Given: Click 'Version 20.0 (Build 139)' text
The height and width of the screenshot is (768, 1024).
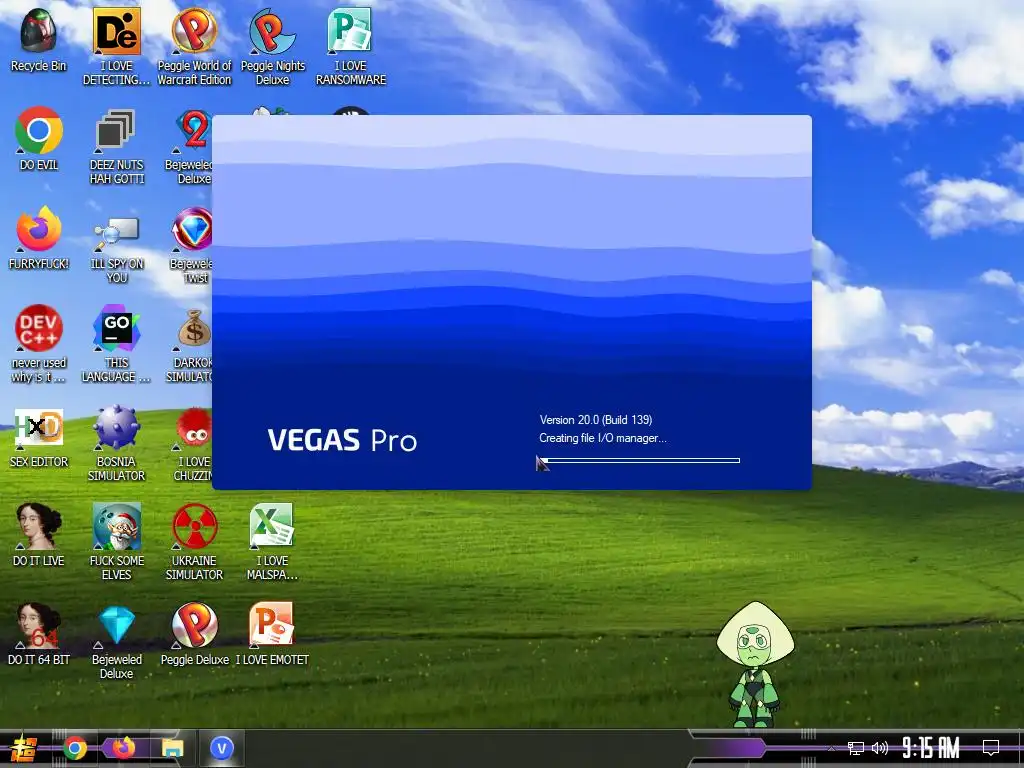Looking at the screenshot, I should [x=596, y=420].
